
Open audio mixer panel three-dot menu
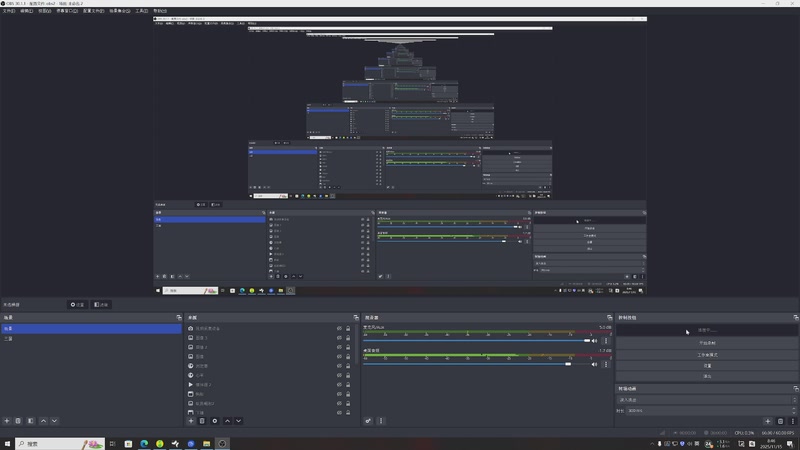pos(381,421)
